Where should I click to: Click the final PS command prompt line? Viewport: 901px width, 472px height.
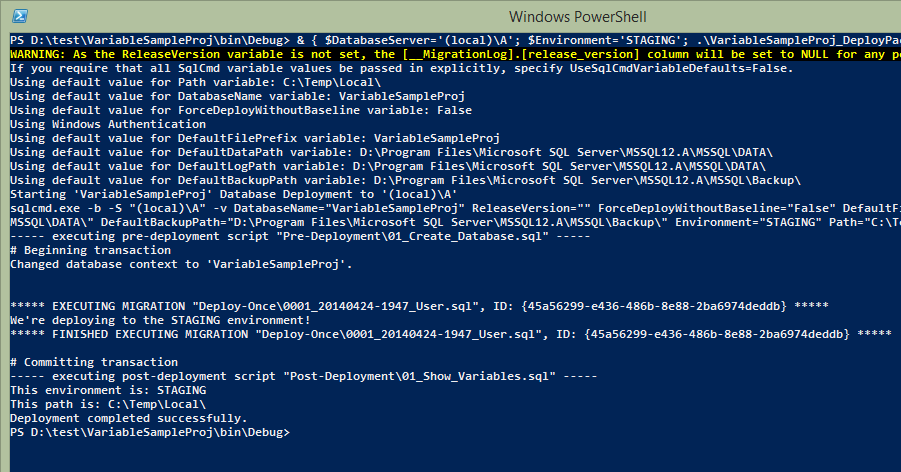point(150,431)
